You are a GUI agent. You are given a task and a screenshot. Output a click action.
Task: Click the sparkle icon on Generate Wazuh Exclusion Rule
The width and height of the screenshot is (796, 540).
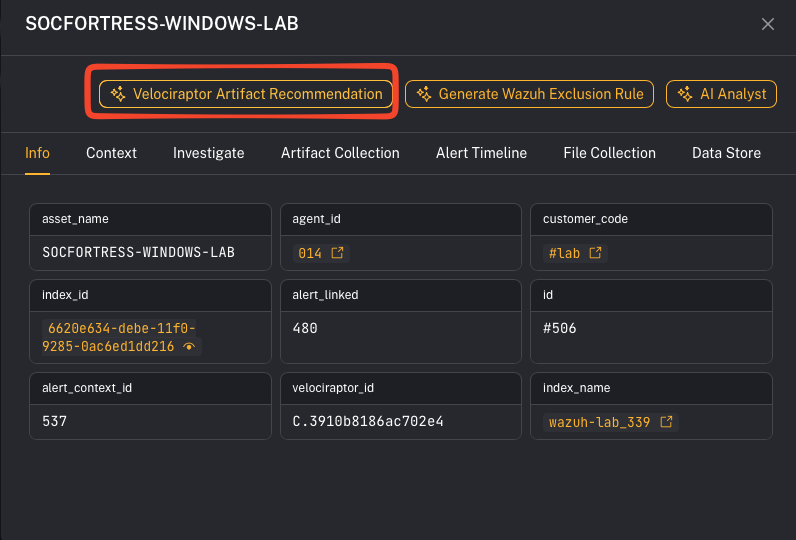click(424, 94)
